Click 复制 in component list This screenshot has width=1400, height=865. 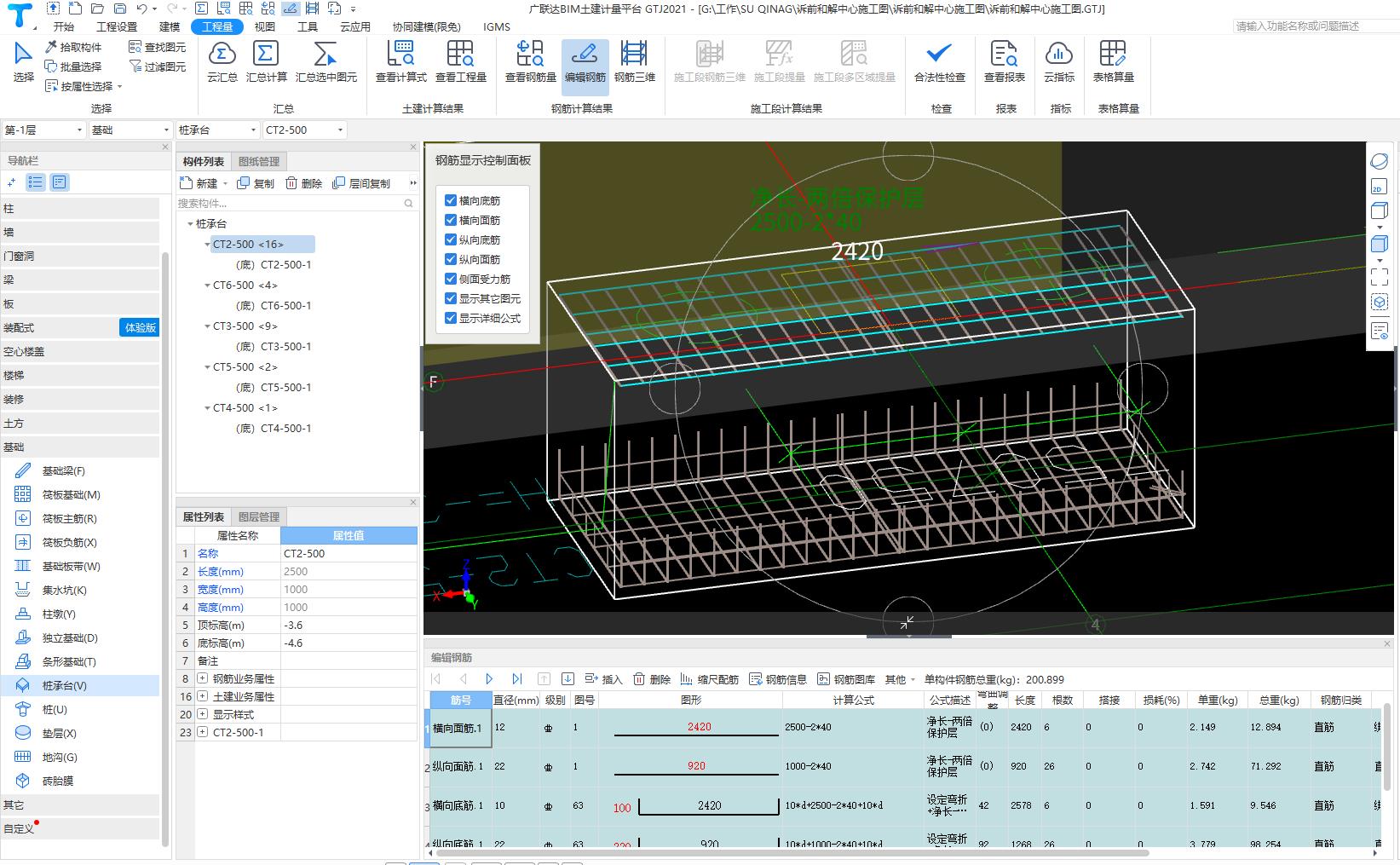[256, 183]
